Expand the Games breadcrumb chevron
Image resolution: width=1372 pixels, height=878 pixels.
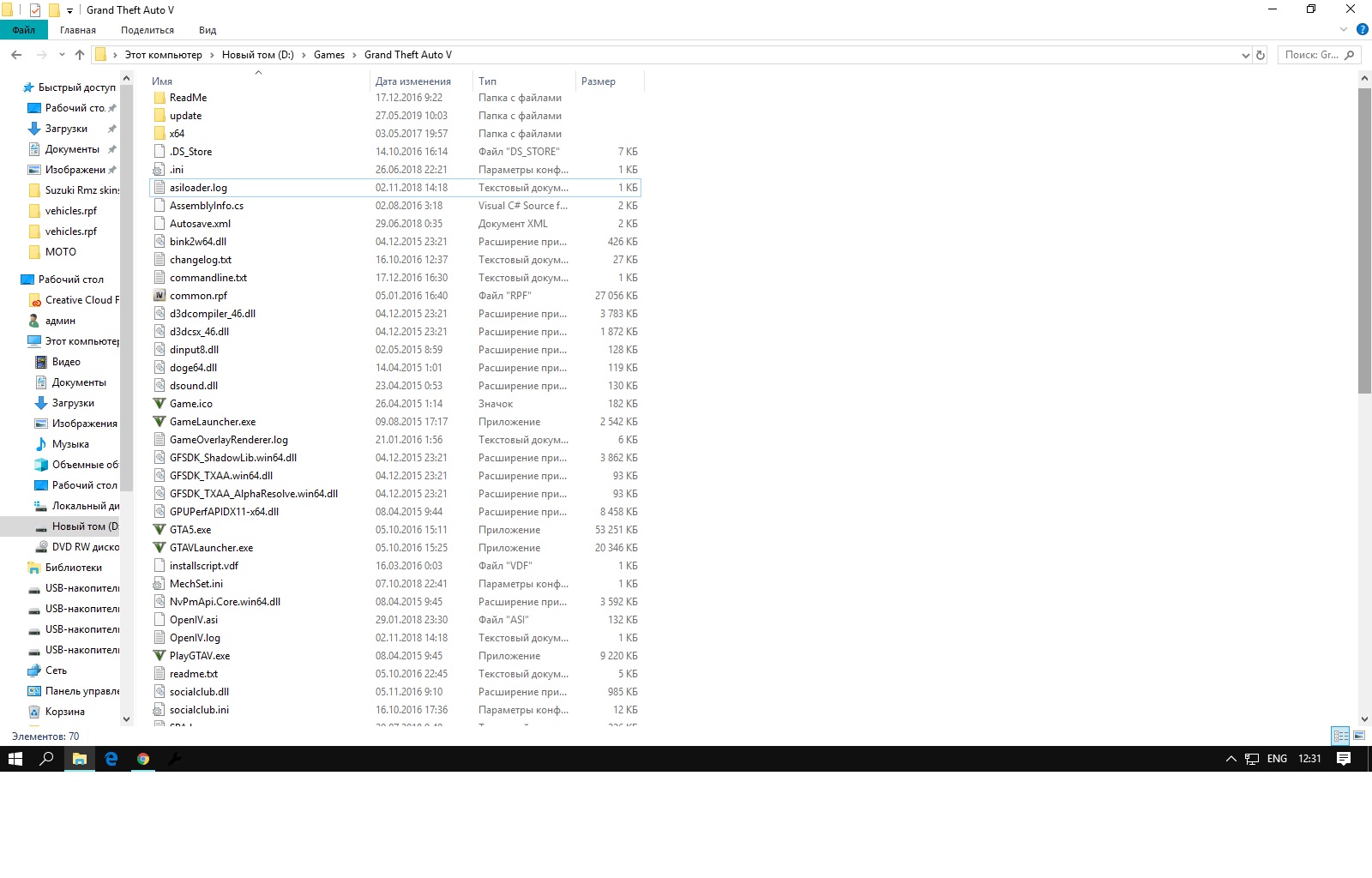pyautogui.click(x=354, y=55)
